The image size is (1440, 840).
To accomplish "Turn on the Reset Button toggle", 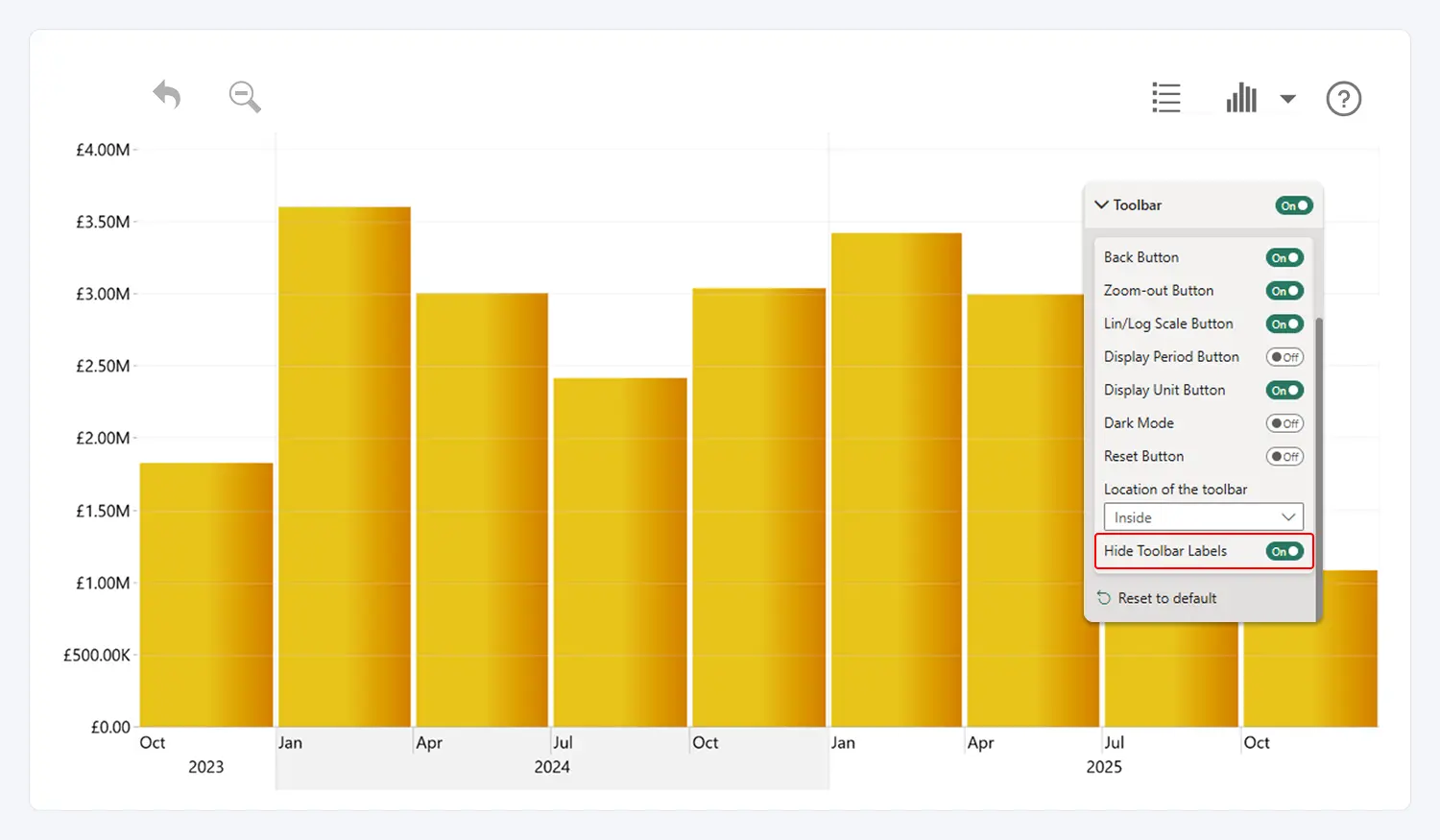I will [1284, 457].
